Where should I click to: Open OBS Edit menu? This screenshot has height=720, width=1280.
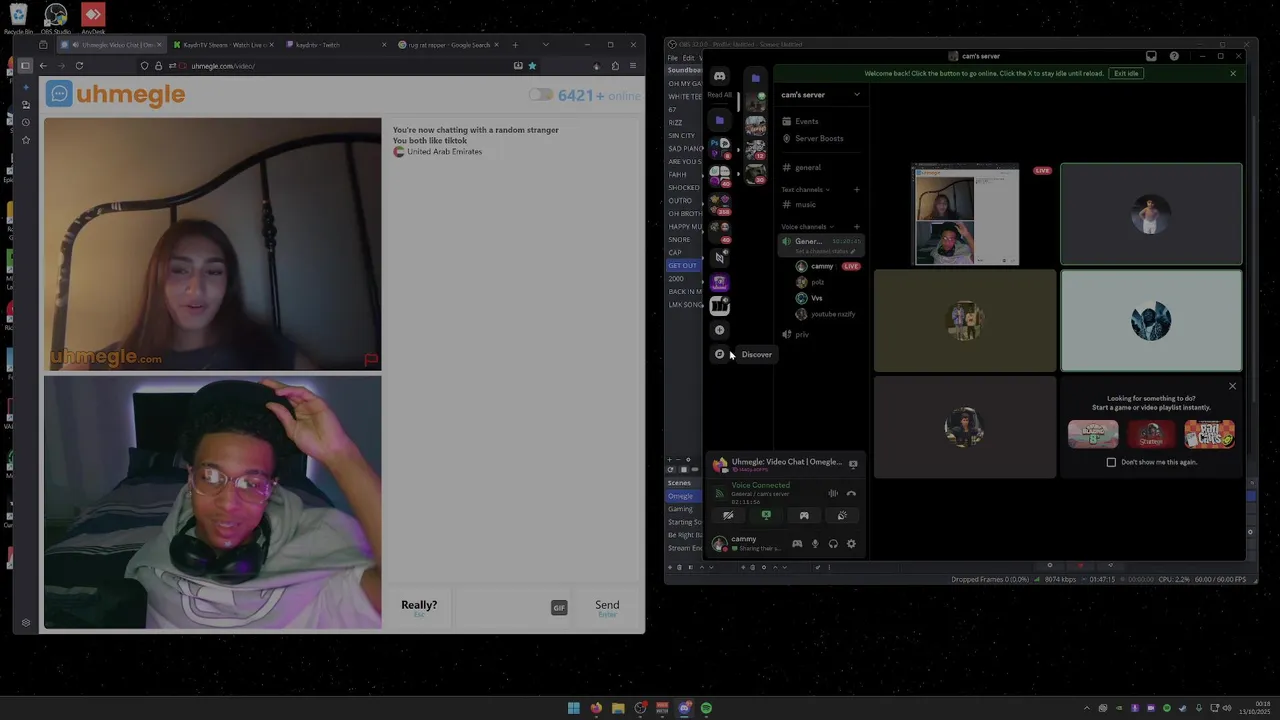[688, 58]
